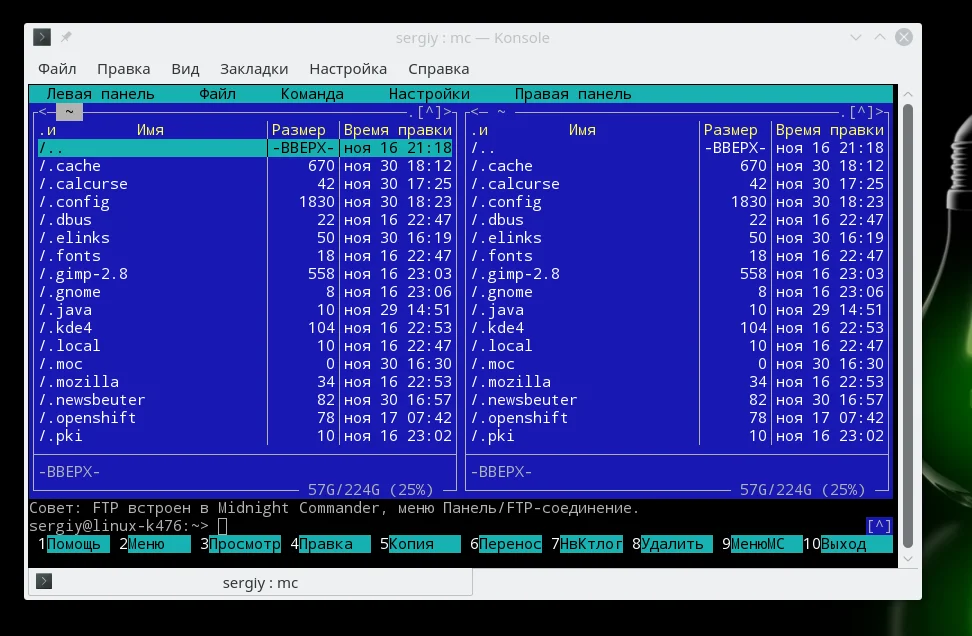Select '/.mozilla' in the left panel
Viewport: 972px width, 636px height.
click(80, 382)
